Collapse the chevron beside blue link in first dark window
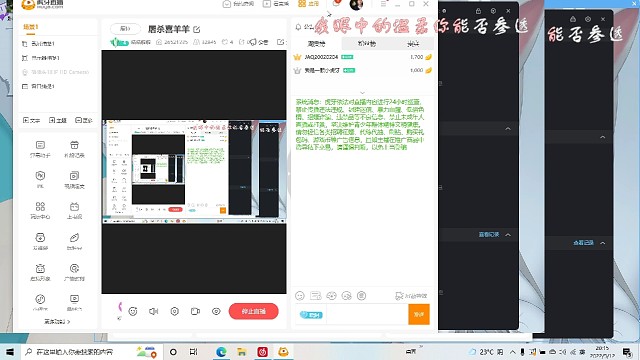The height and width of the screenshot is (360, 640). point(508,235)
